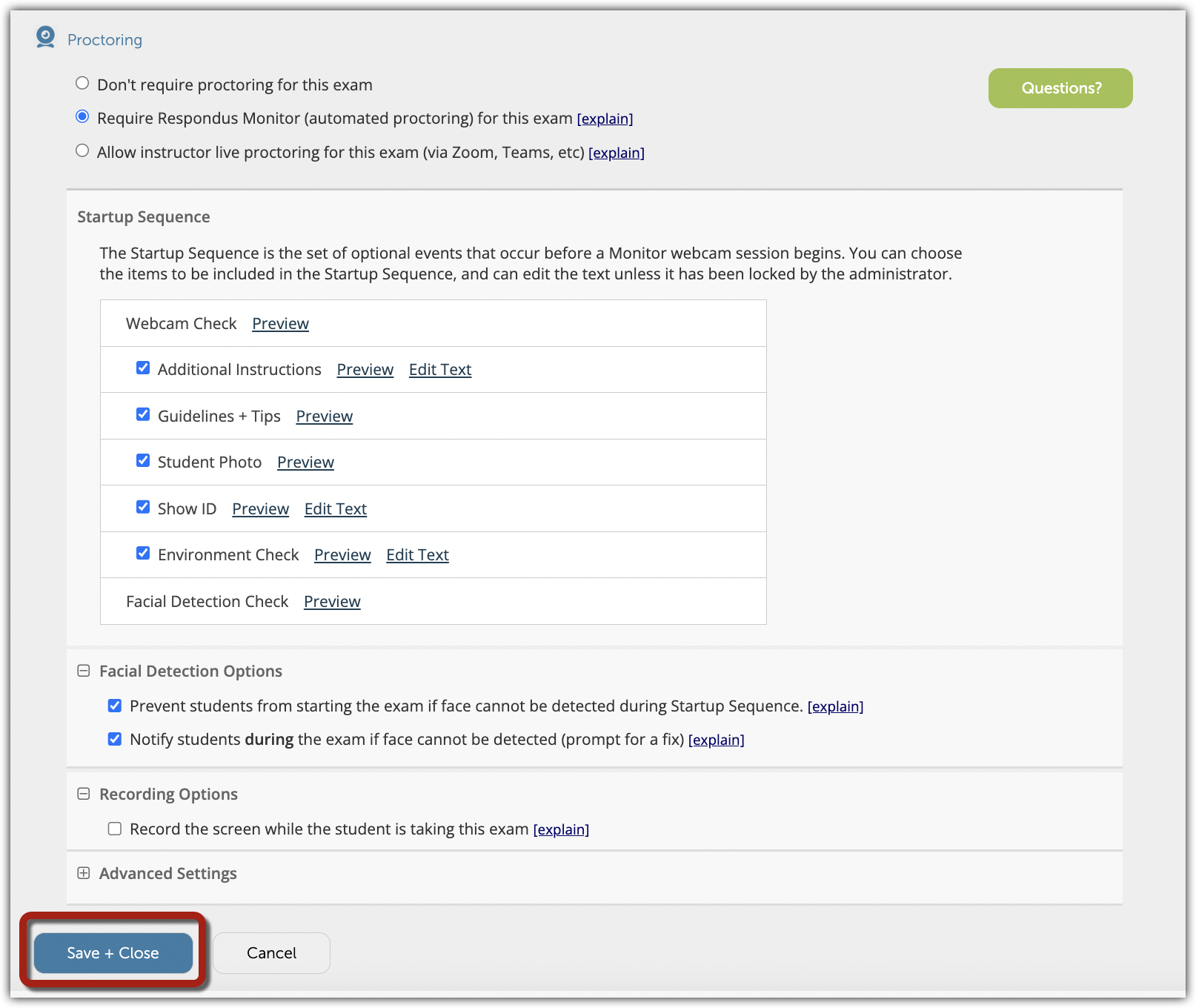The width and height of the screenshot is (1196, 1008).
Task: Collapse the Facial Detection Options section
Action: pyautogui.click(x=84, y=669)
